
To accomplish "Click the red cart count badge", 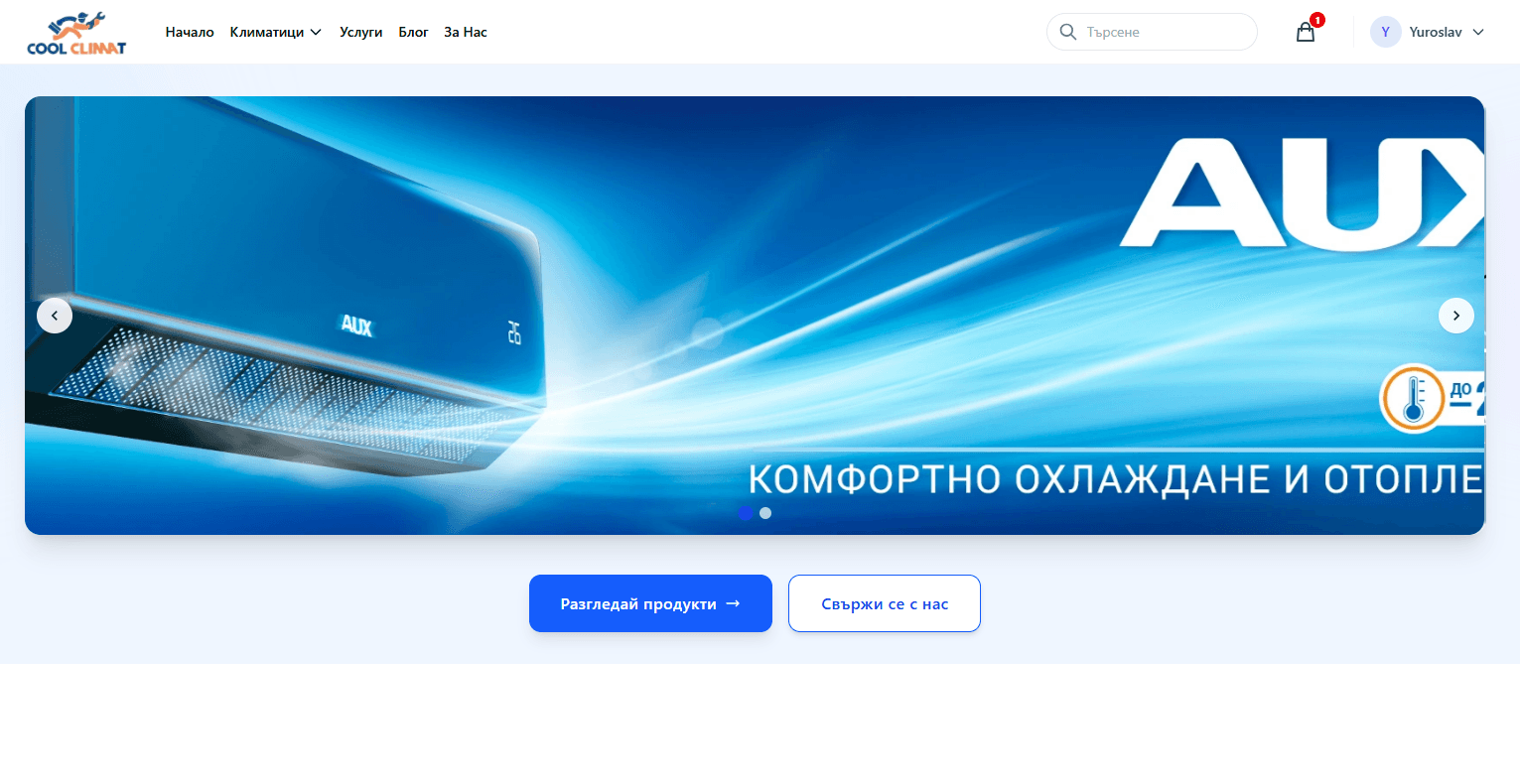I will [x=1317, y=20].
